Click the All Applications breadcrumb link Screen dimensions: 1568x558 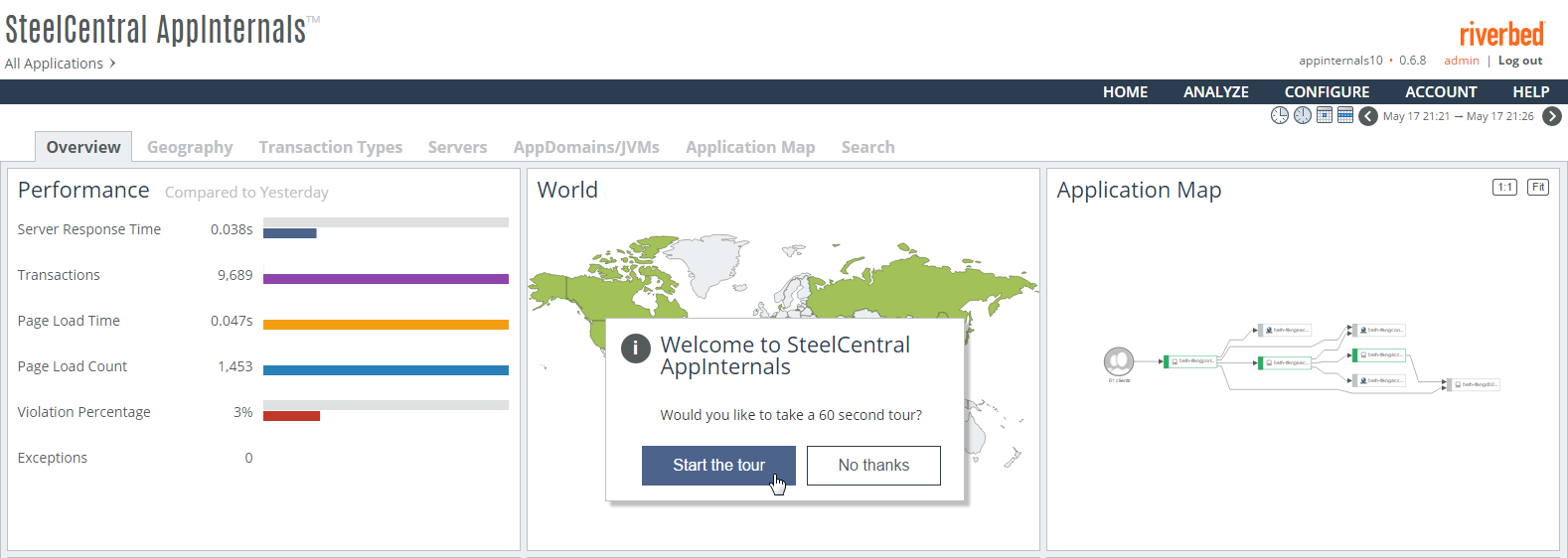pos(54,64)
